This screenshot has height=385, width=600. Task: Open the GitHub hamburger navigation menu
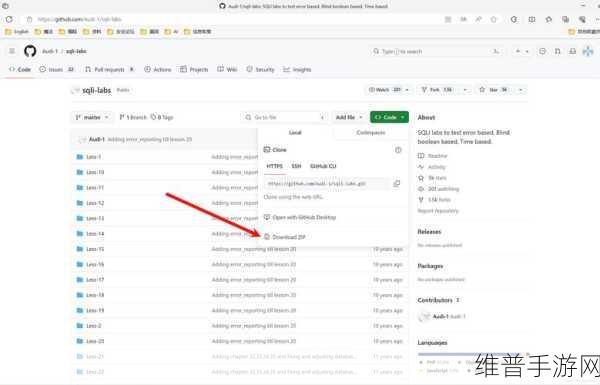coord(12,51)
